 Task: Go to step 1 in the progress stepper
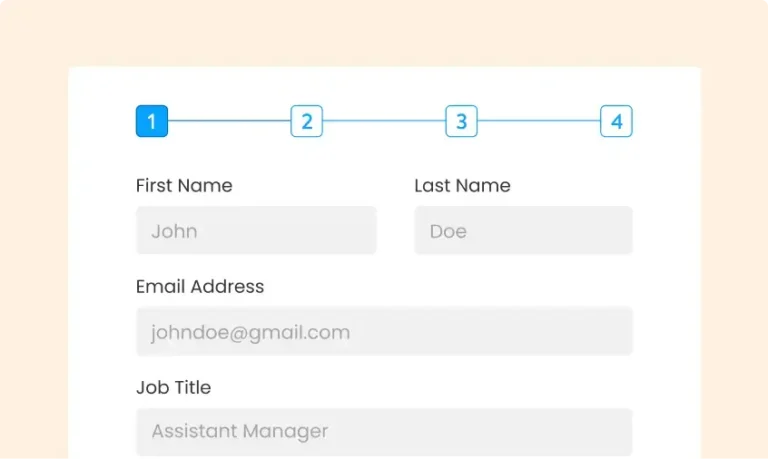152,122
